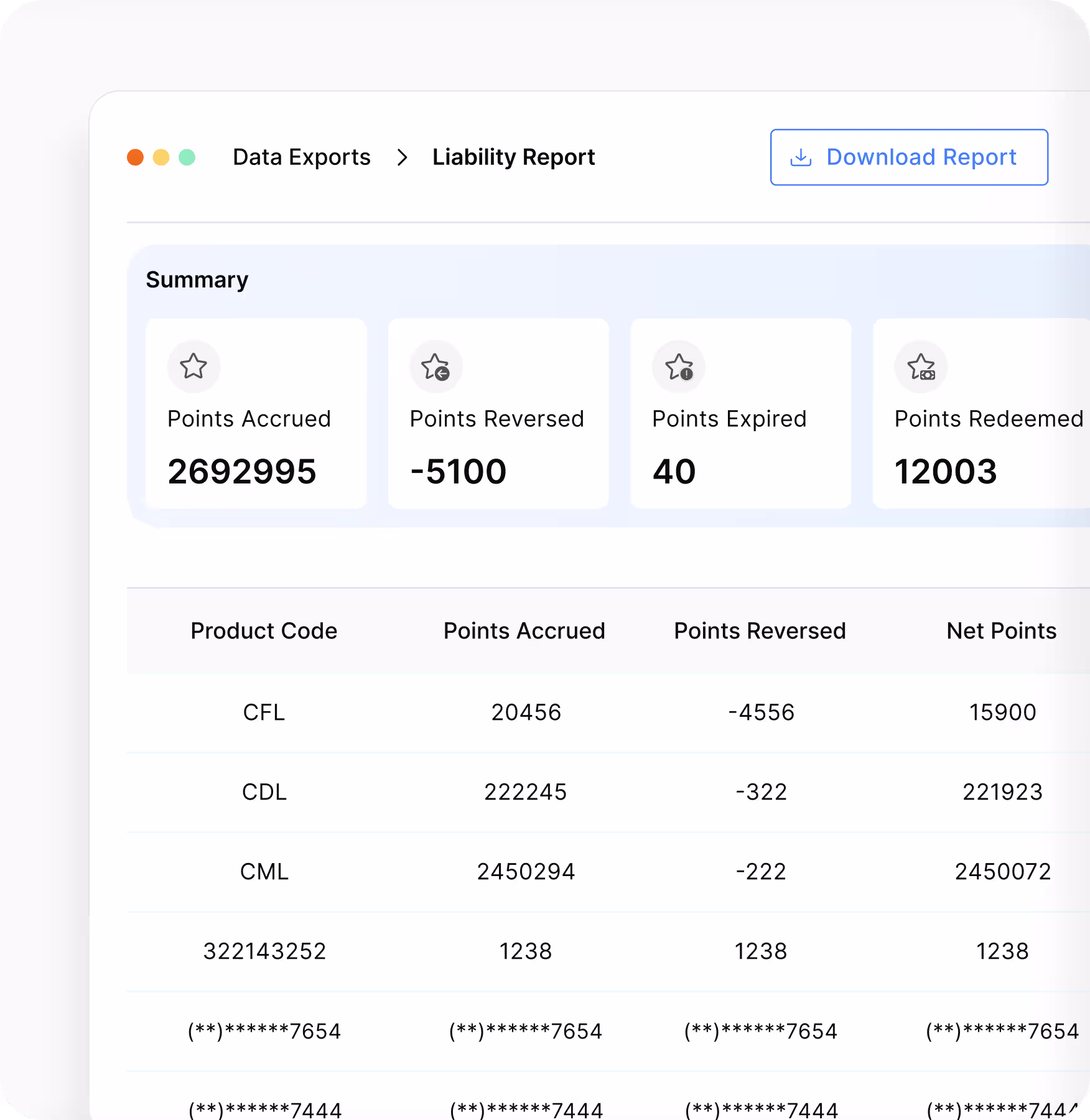Click the Points Expired star icon
This screenshot has width=1090, height=1120.
679,366
